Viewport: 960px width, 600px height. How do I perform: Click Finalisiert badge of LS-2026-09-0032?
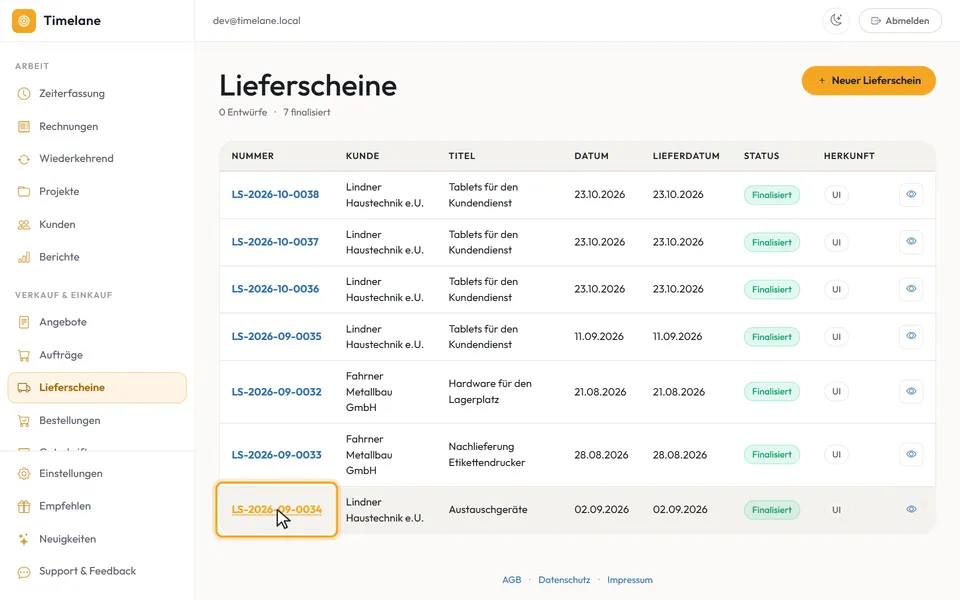pos(771,391)
